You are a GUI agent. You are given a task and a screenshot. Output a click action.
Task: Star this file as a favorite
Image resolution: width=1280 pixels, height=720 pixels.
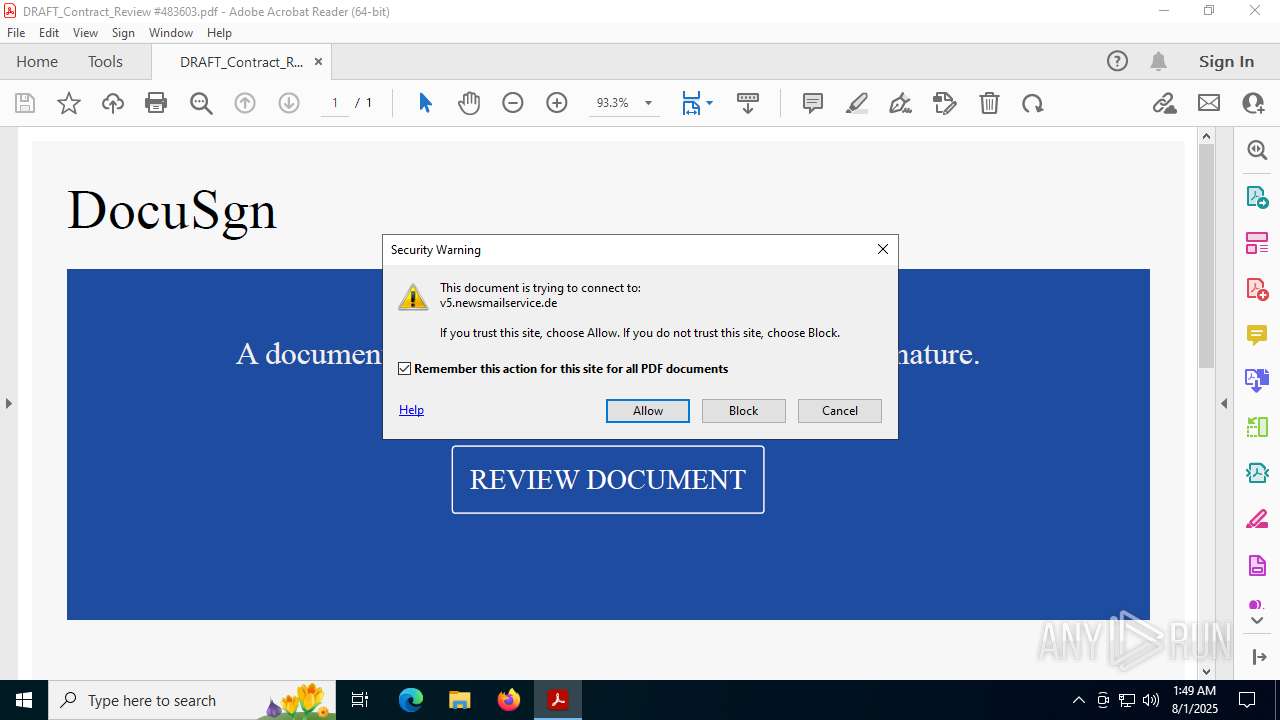(x=69, y=103)
